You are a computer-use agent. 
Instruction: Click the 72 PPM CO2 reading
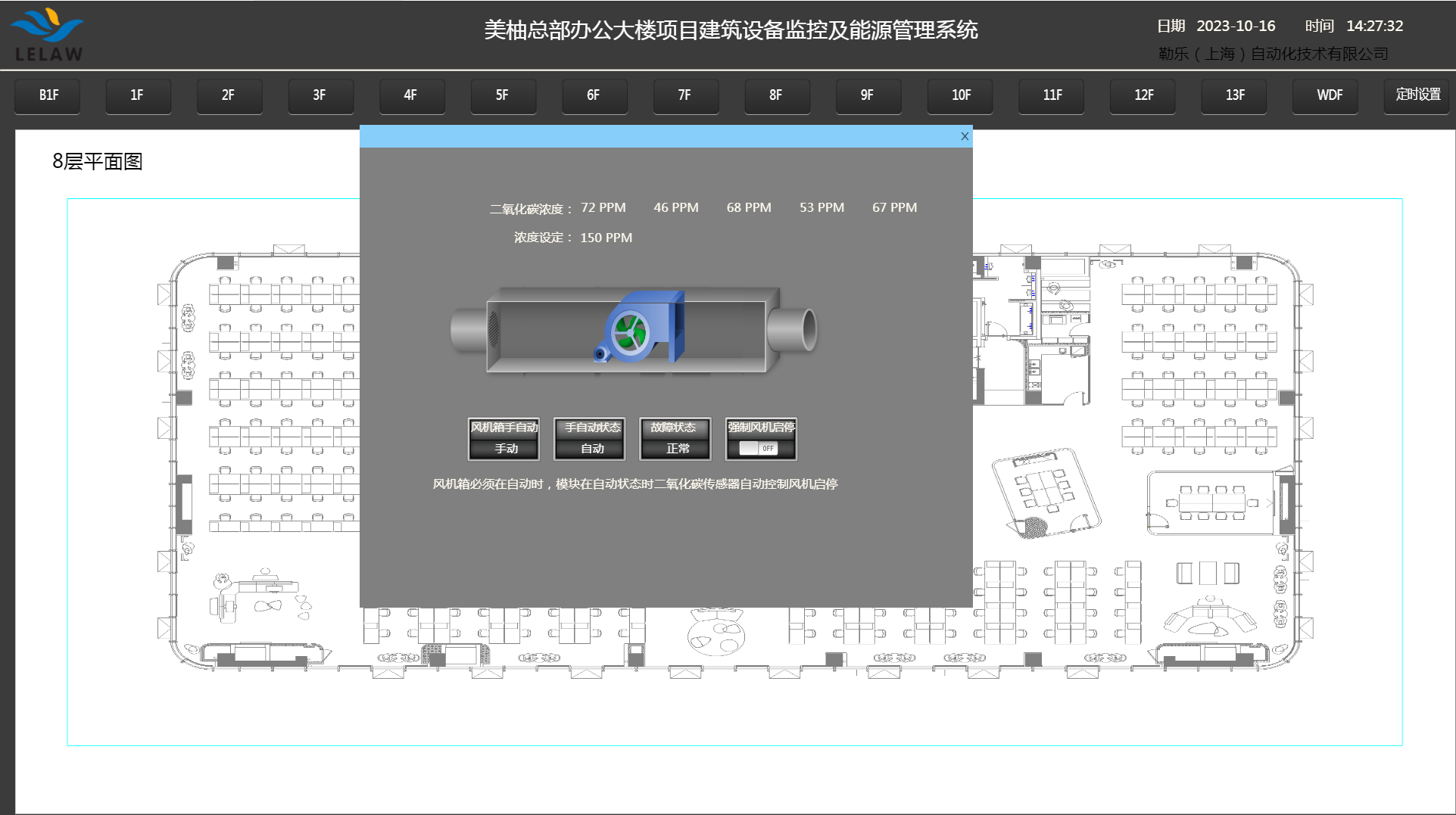(603, 207)
